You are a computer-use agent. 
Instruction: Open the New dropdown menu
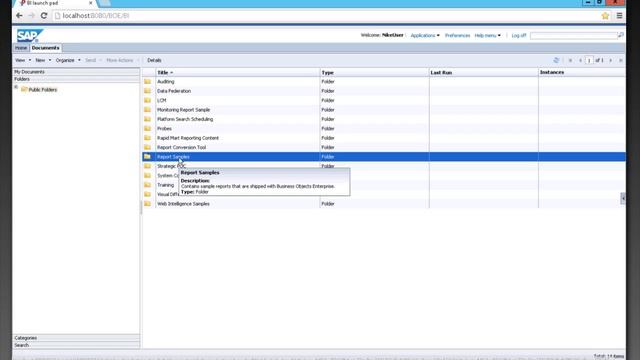pyautogui.click(x=43, y=60)
